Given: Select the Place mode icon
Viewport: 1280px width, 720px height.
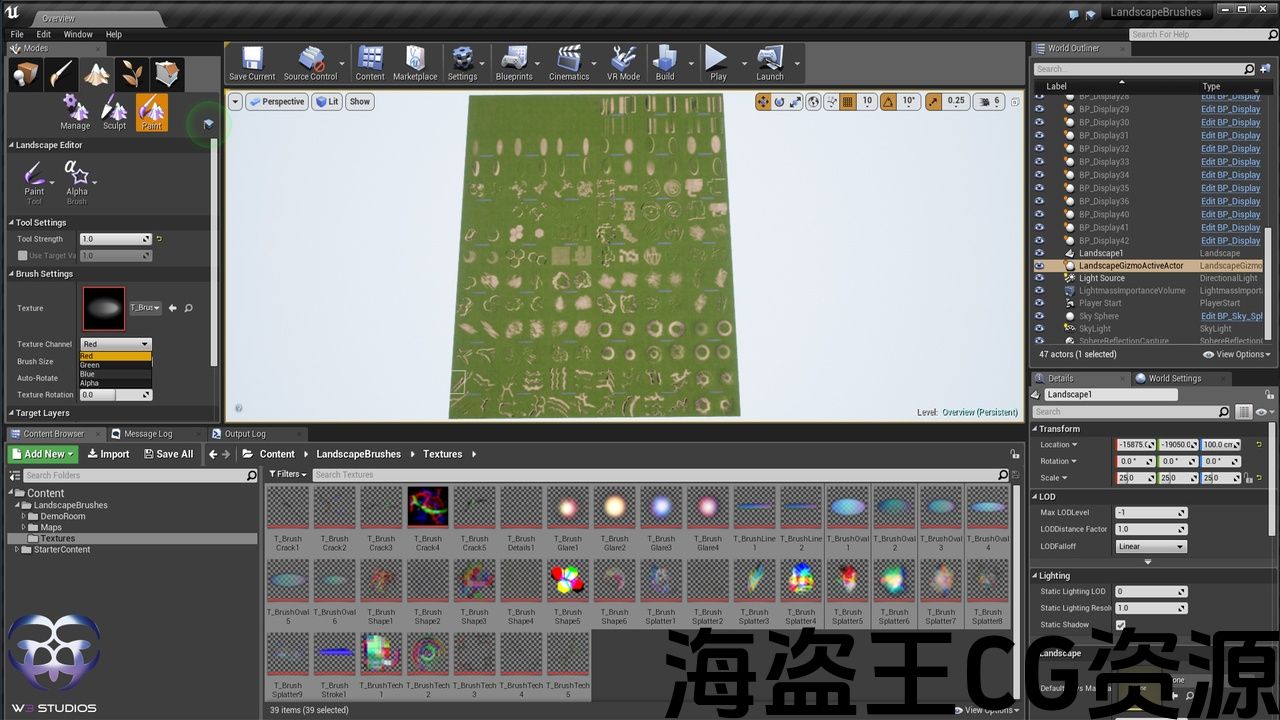Looking at the screenshot, I should pos(24,74).
